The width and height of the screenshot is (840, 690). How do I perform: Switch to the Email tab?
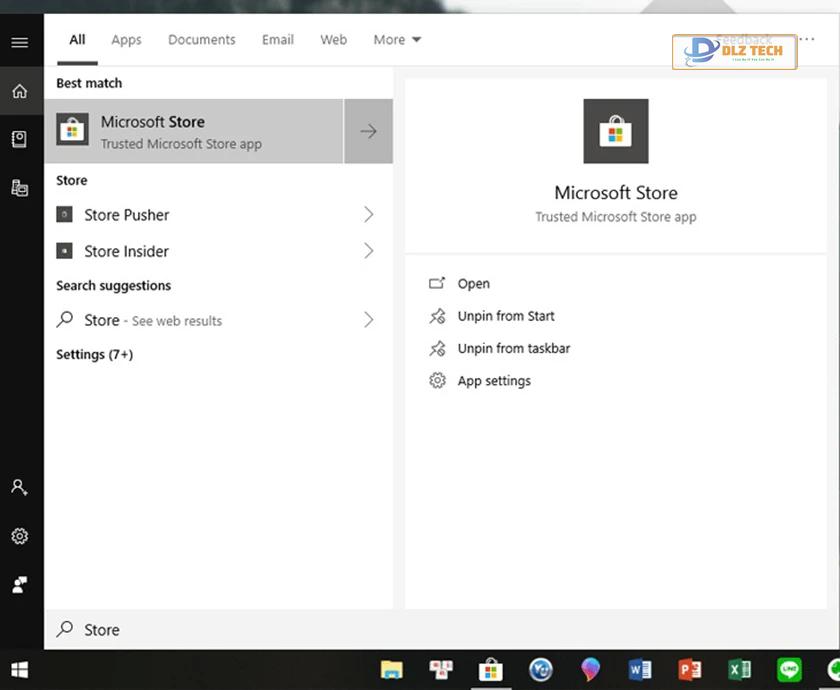(278, 40)
